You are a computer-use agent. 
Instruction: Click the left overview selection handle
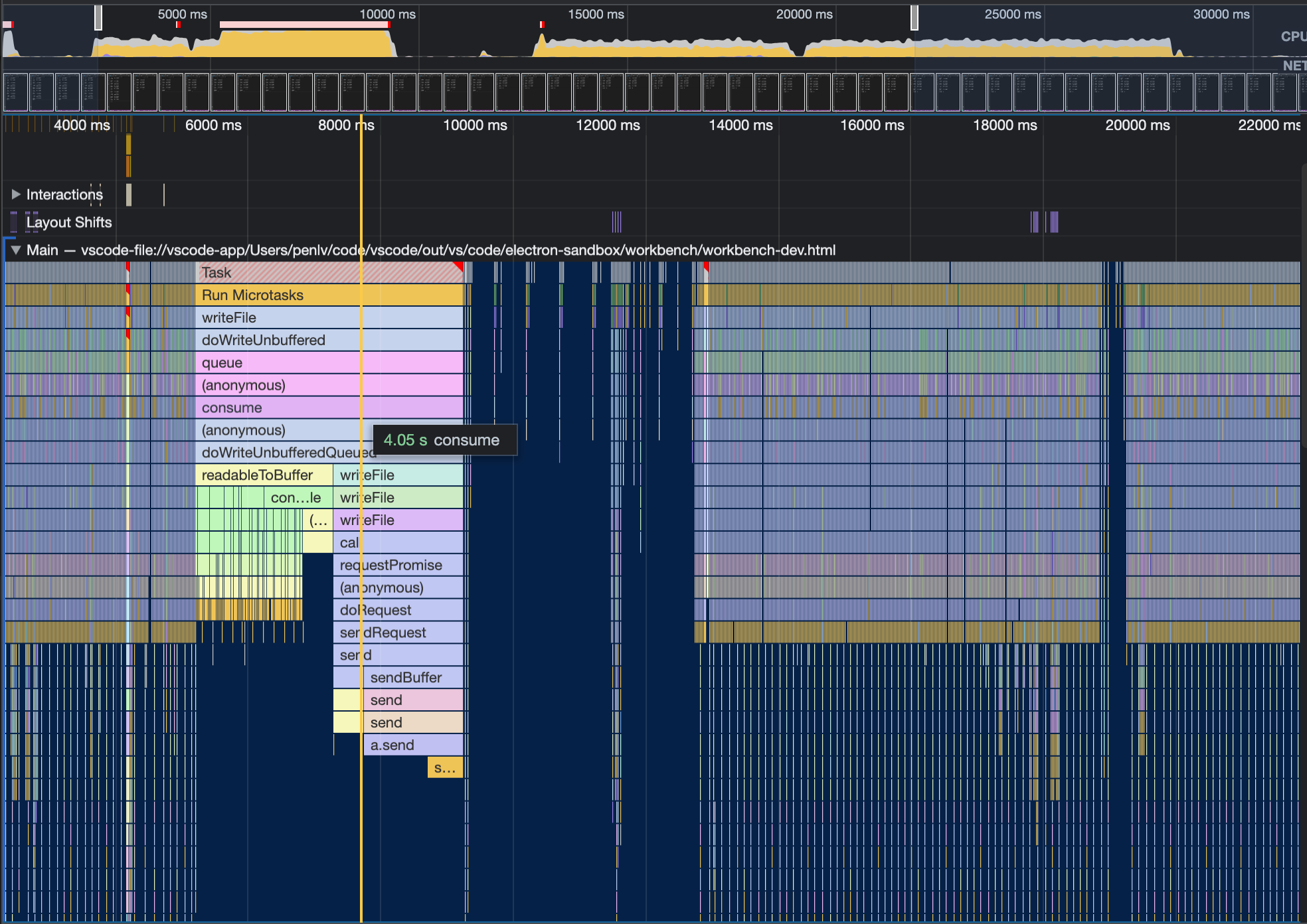click(x=98, y=17)
